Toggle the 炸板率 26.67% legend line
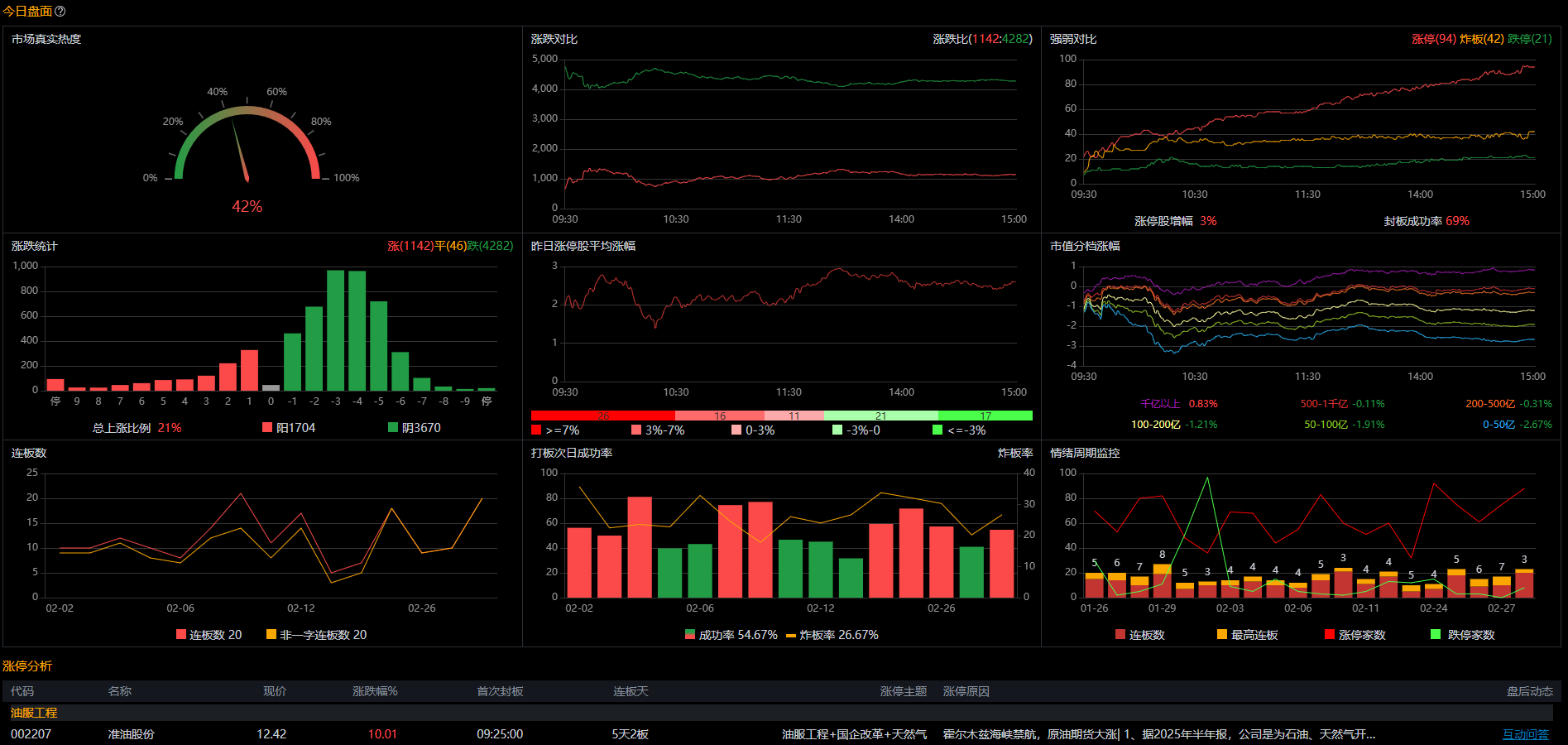 832,635
